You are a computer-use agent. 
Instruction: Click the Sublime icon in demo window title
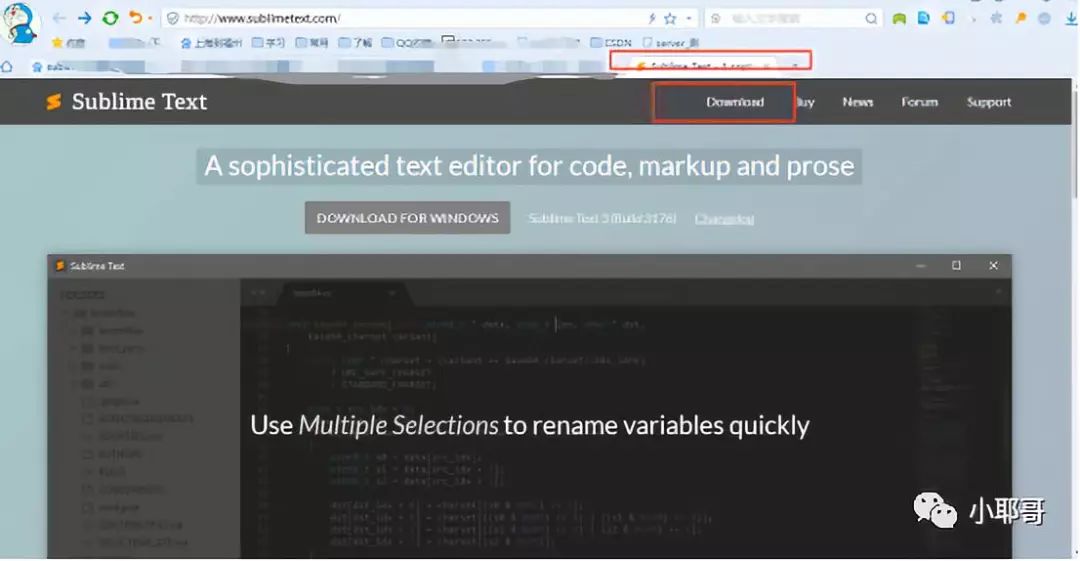click(60, 265)
